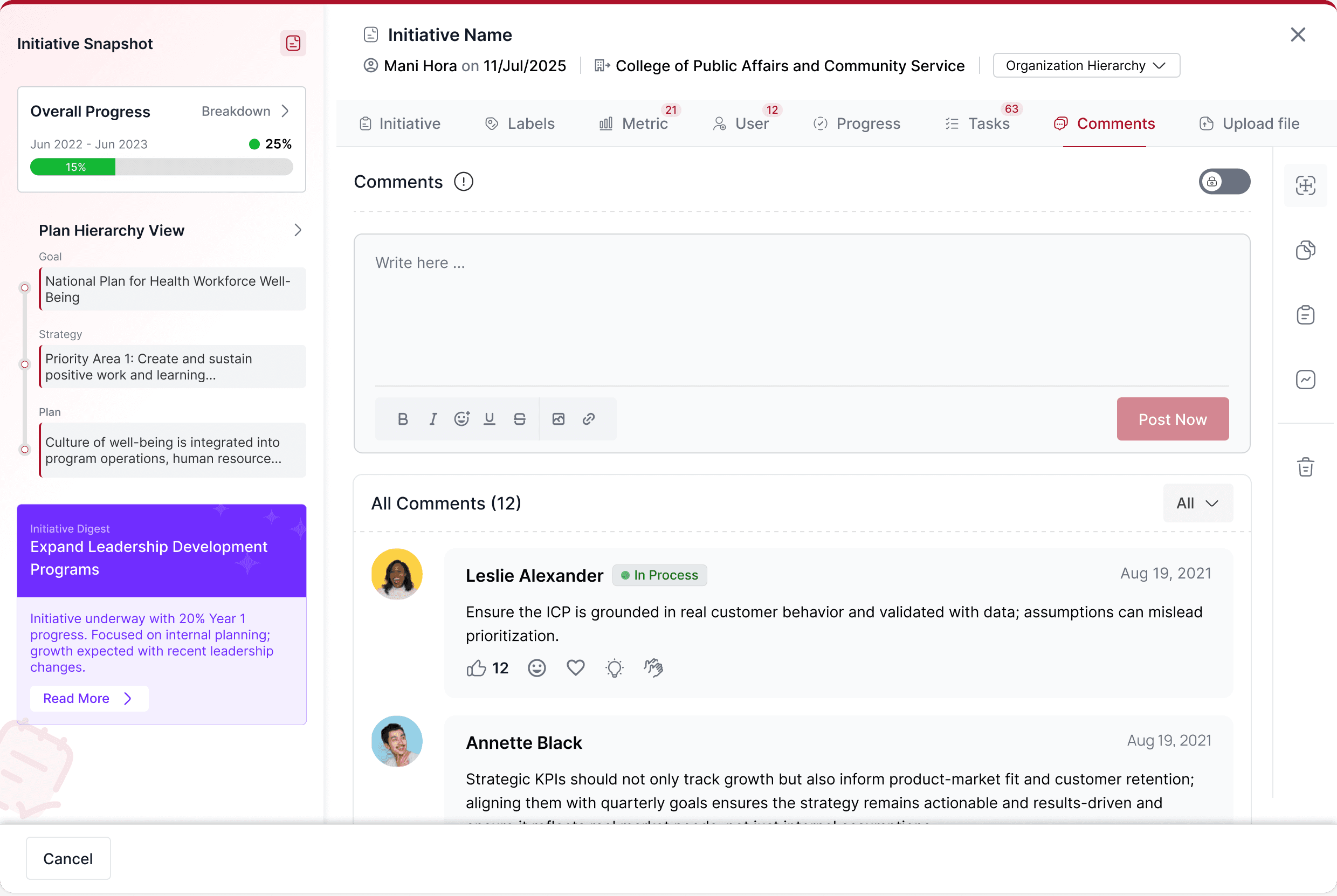Click the Italic formatting icon
Viewport: 1337px width, 896px height.
432,419
